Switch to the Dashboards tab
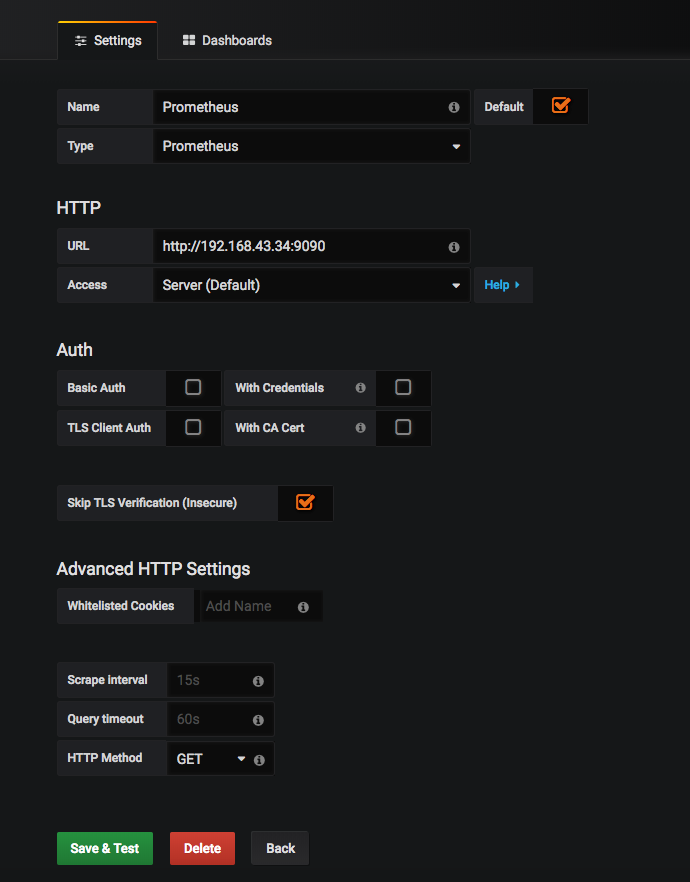The image size is (690, 882). coord(227,40)
